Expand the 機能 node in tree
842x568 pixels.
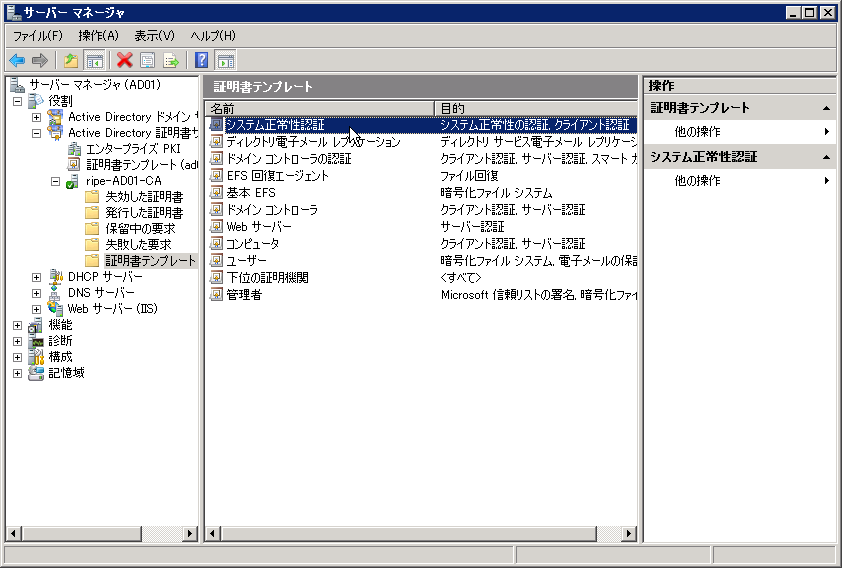tap(17, 325)
